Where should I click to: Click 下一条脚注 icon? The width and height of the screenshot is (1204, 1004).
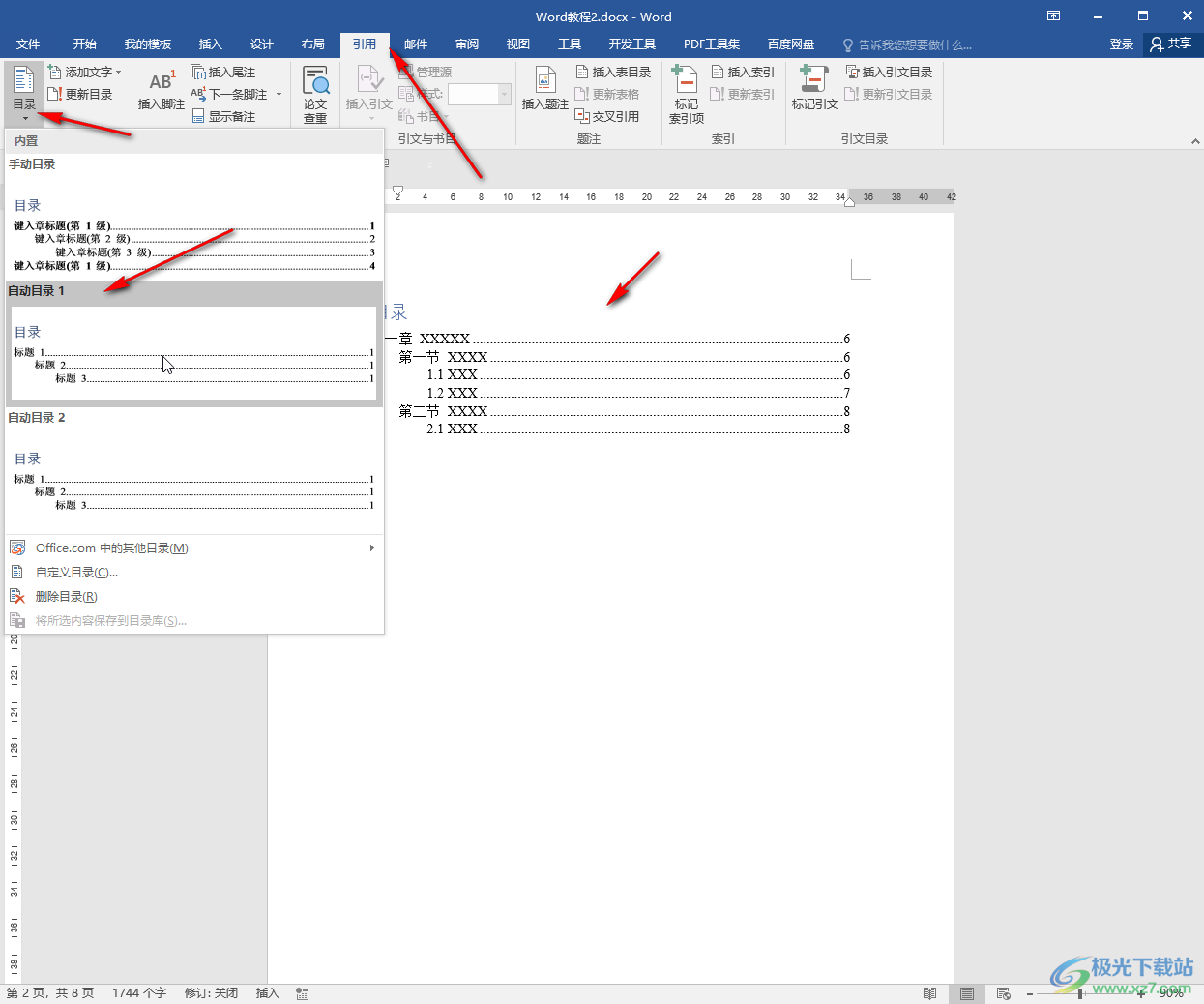198,94
